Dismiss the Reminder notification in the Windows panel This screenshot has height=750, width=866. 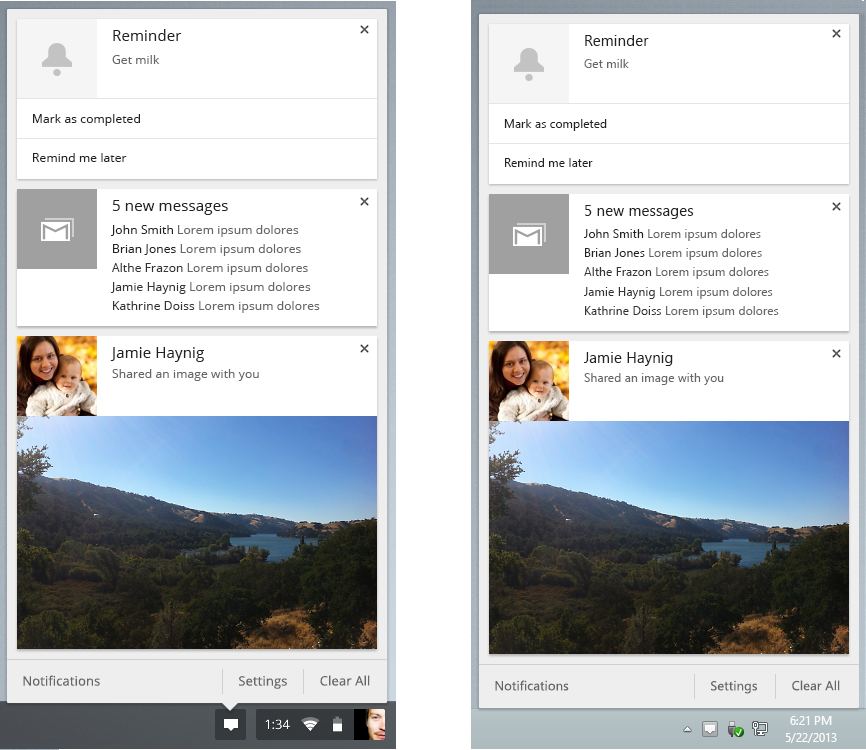[836, 34]
